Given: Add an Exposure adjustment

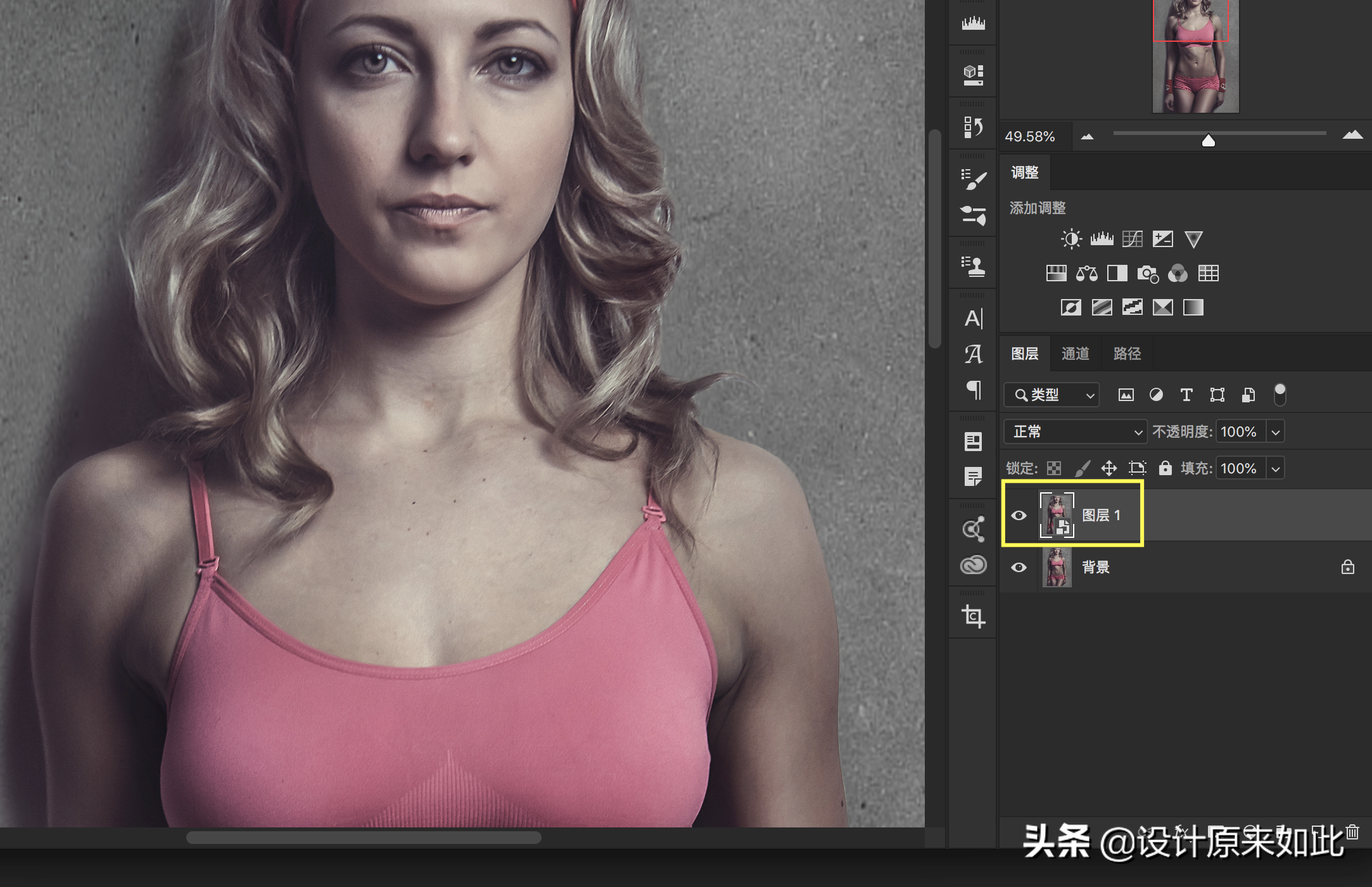Looking at the screenshot, I should coord(1162,239).
